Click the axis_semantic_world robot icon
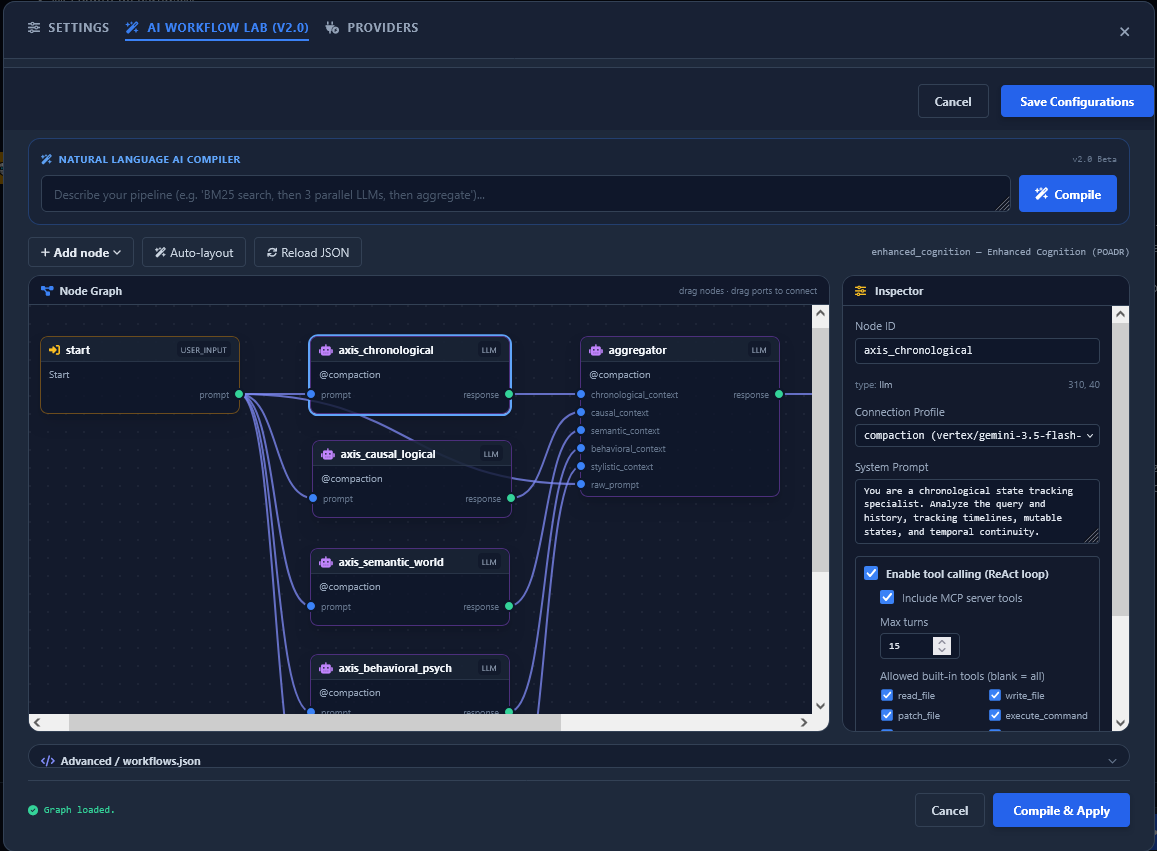 (326, 562)
